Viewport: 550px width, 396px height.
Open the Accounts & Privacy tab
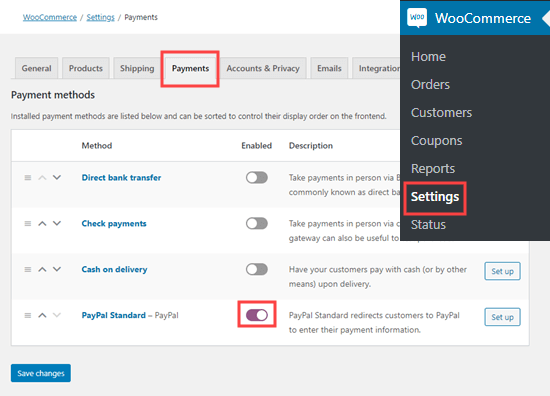click(x=263, y=68)
